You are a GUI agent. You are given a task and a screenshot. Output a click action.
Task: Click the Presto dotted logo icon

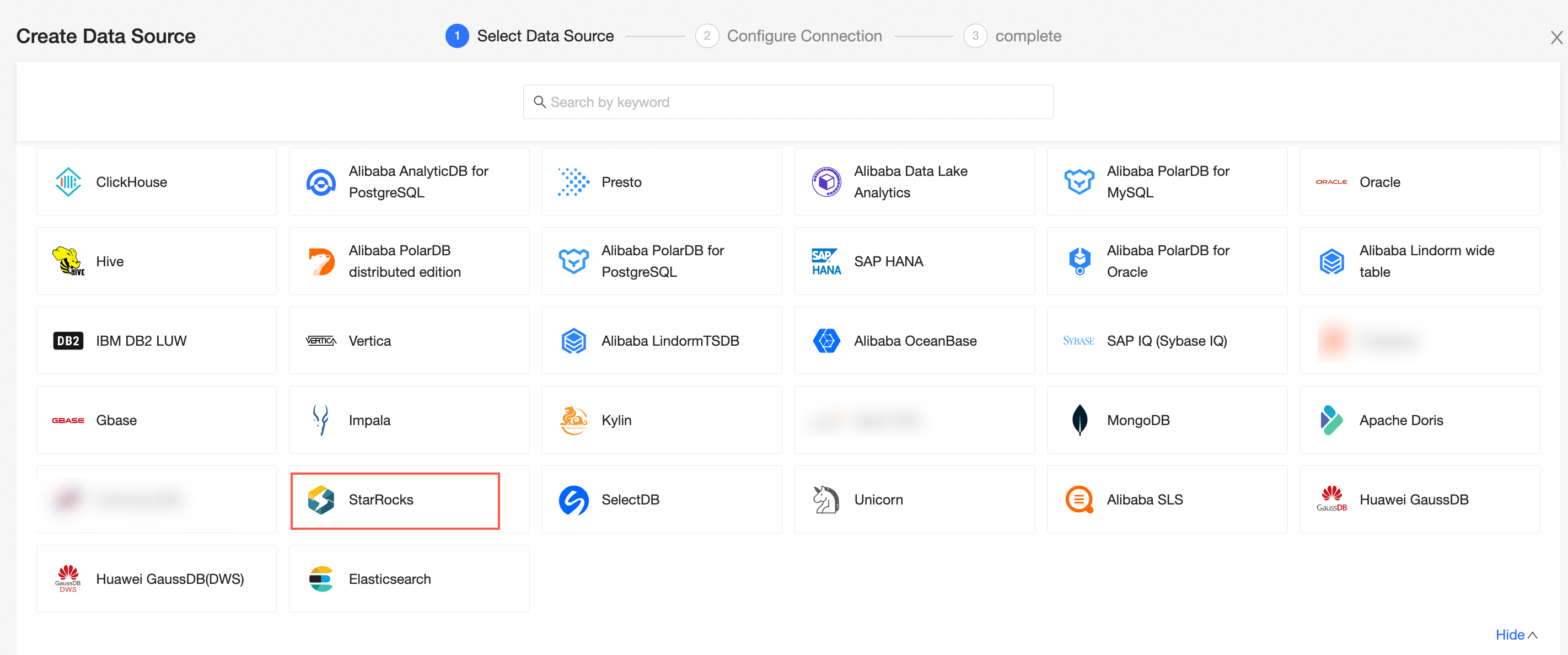573,182
